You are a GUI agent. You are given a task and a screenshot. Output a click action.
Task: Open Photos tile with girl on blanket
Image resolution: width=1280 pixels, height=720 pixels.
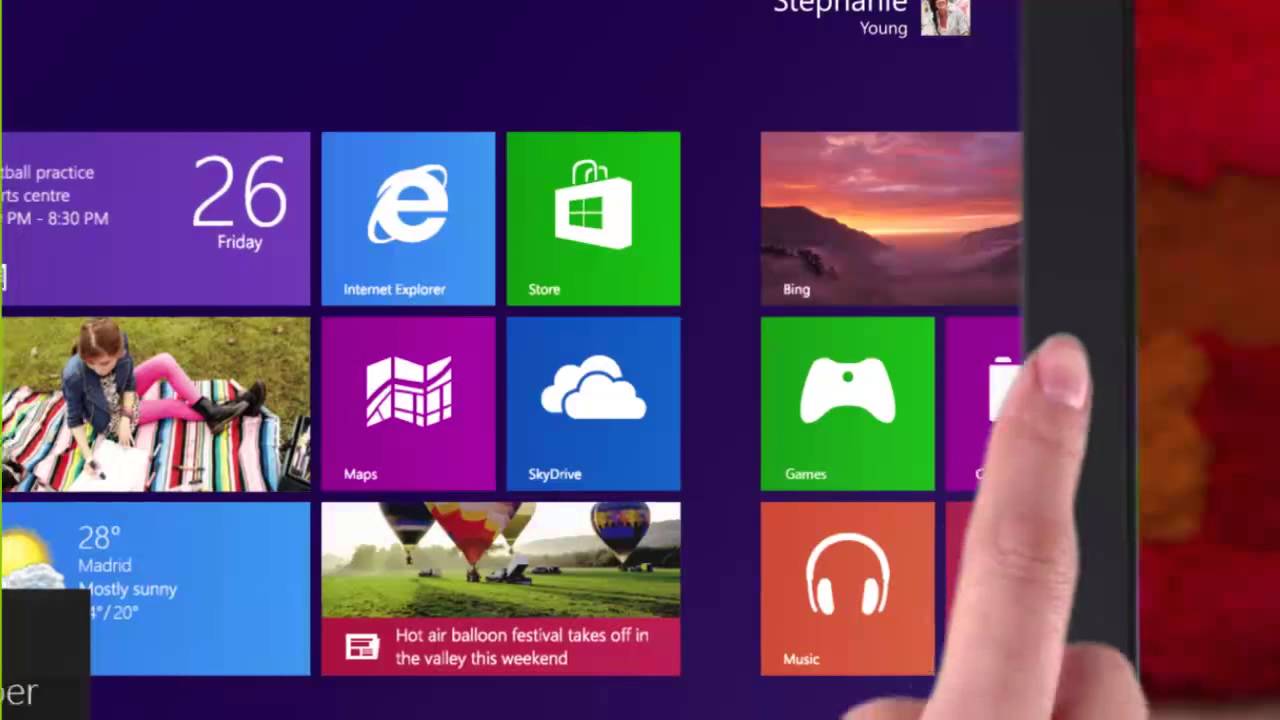(x=156, y=403)
